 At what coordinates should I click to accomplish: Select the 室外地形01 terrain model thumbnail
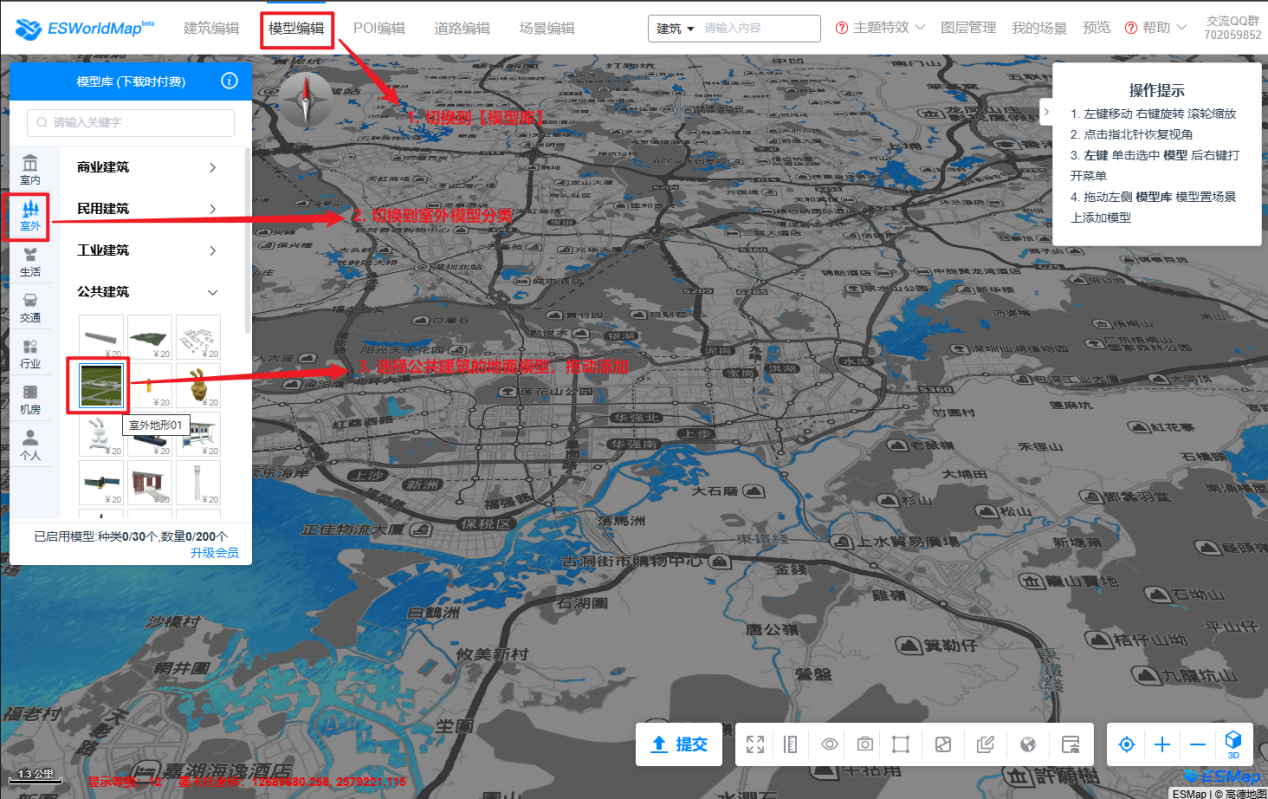[101, 386]
